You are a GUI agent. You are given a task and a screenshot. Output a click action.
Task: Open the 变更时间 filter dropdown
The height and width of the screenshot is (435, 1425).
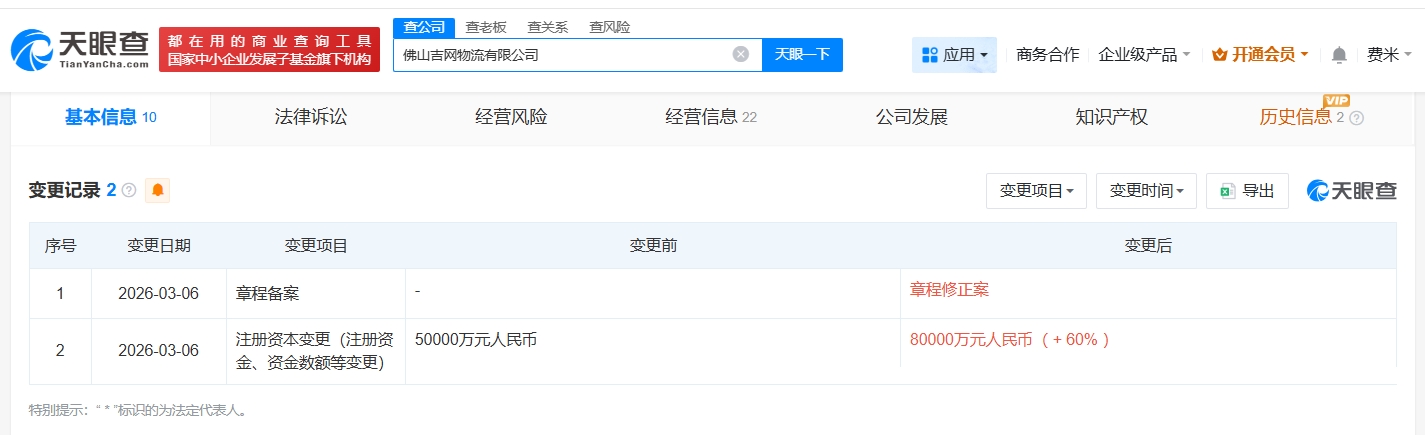click(1146, 191)
